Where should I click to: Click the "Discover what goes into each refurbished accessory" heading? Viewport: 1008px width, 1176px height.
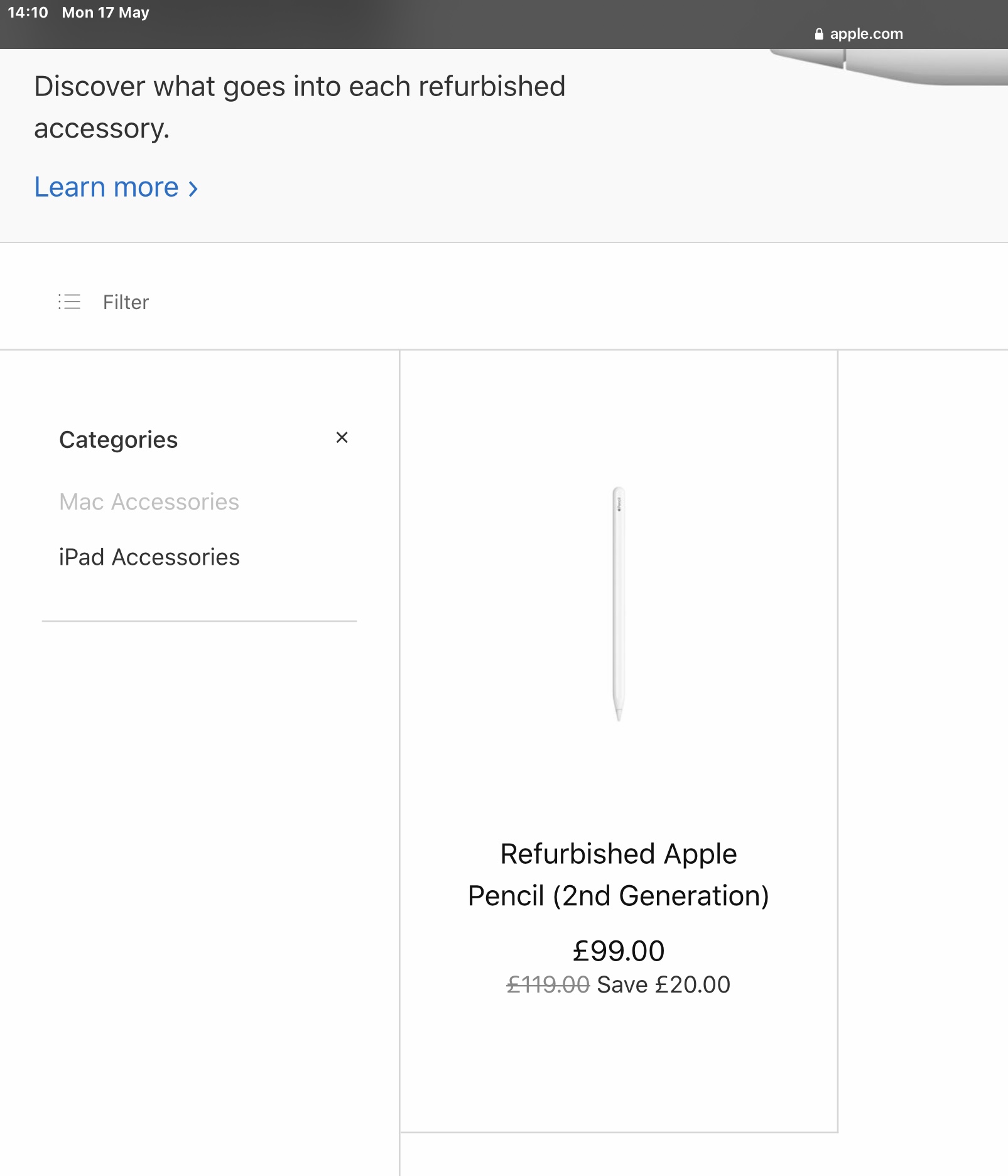click(300, 107)
